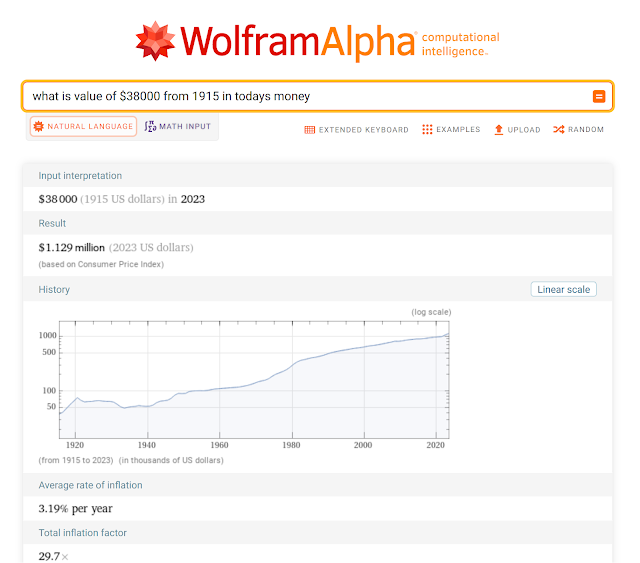The width and height of the screenshot is (640, 563).
Task: Switch History plot to Linear scale
Action: pos(563,289)
